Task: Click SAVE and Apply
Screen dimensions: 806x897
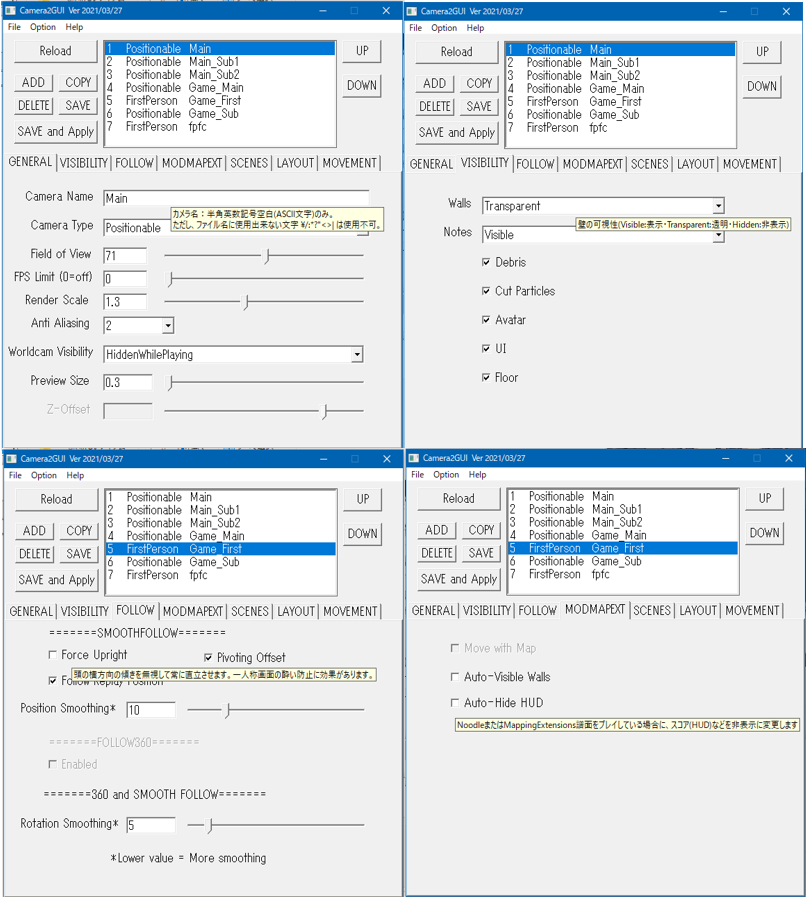Action: [55, 131]
